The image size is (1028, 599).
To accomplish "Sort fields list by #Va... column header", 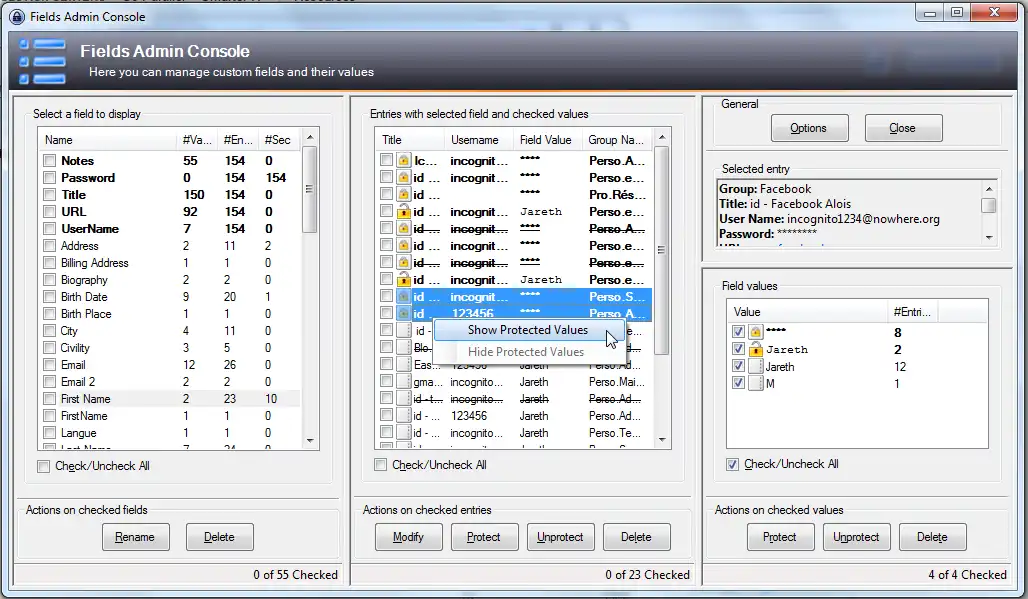I will point(197,140).
